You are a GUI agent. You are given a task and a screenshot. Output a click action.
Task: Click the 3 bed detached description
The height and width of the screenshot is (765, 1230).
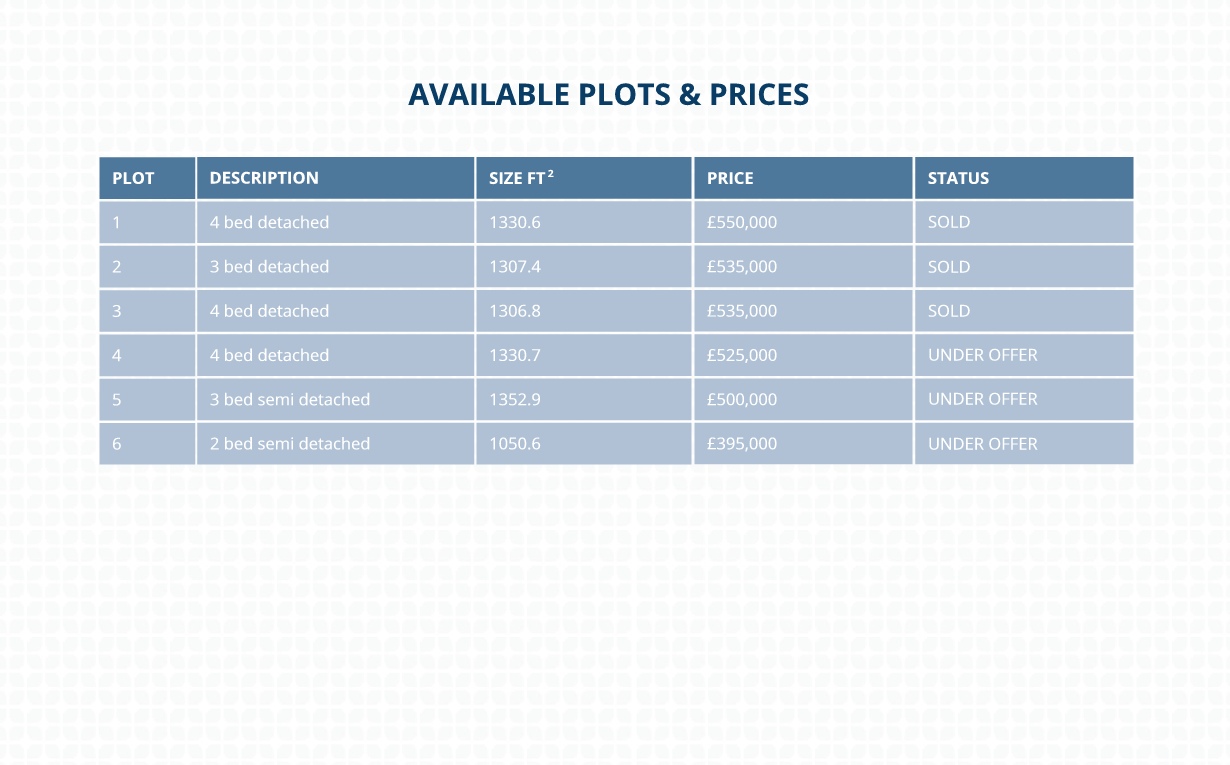click(269, 267)
